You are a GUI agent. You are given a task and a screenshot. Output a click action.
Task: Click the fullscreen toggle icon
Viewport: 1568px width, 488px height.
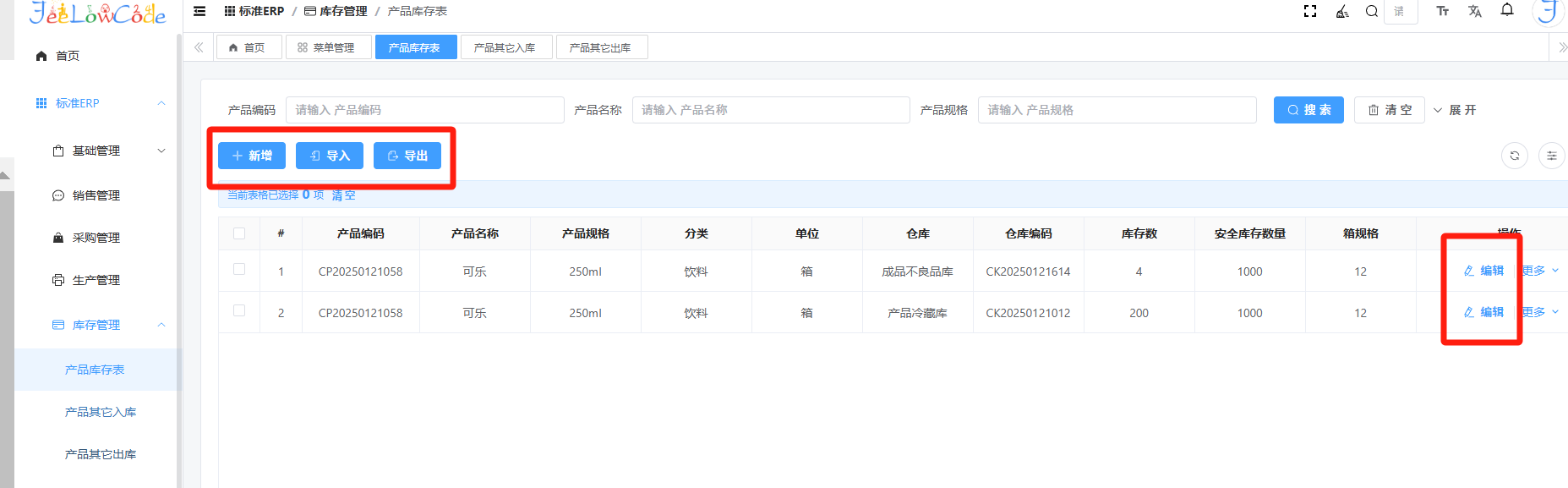(1310, 11)
